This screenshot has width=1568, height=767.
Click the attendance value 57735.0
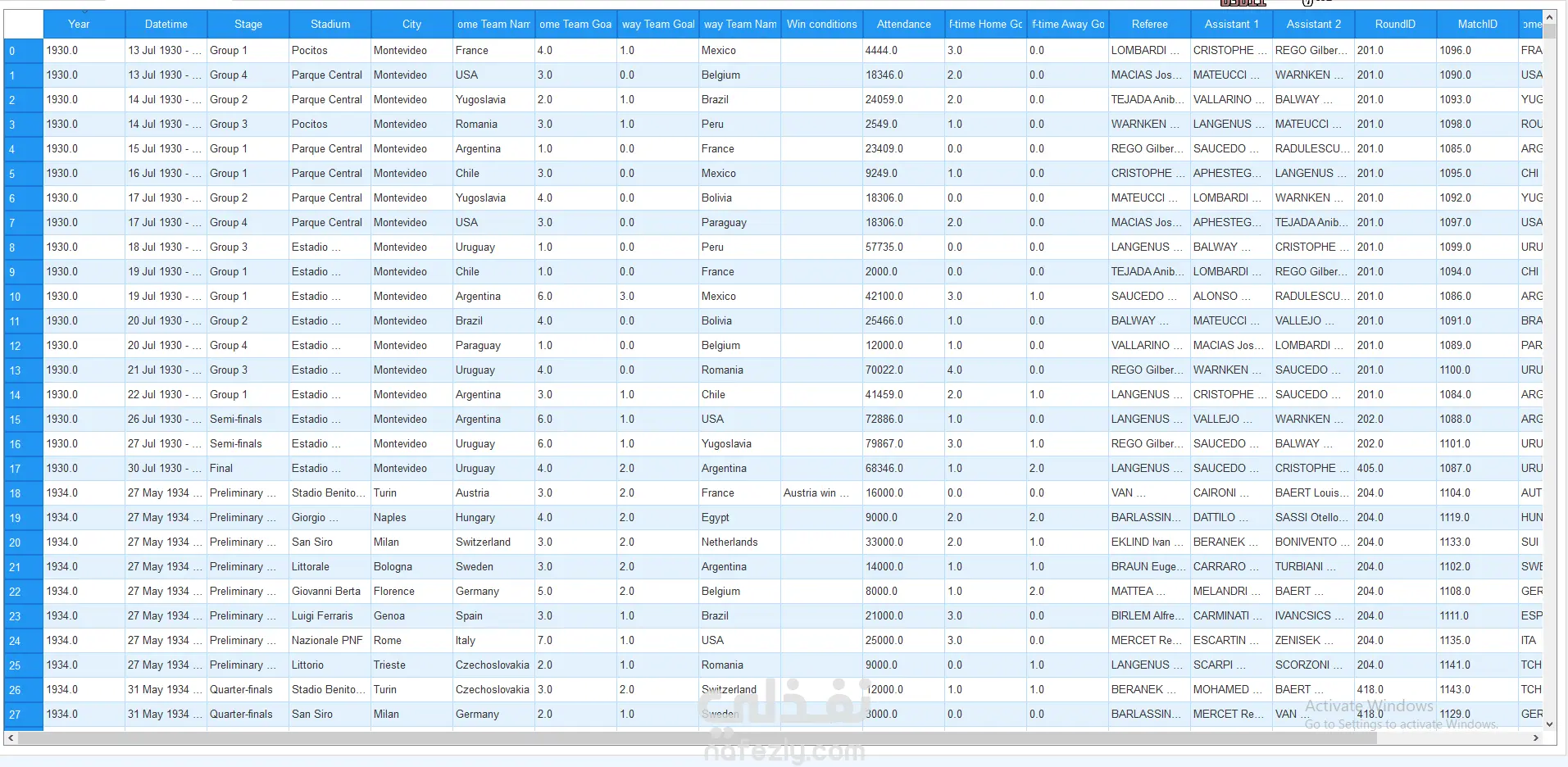[904, 247]
